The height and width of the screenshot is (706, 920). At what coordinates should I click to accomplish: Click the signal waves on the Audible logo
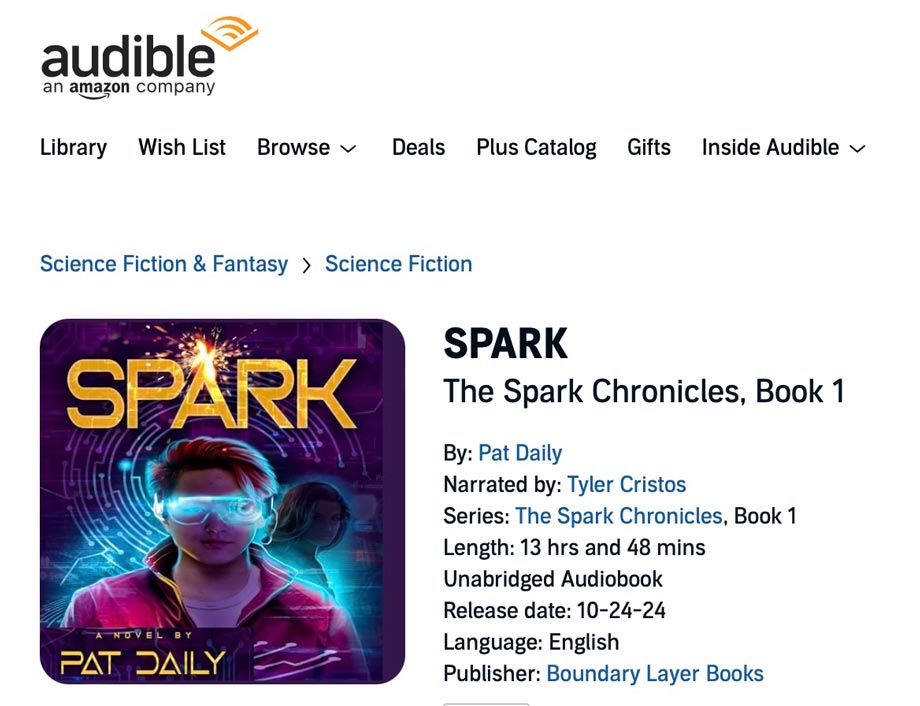click(x=229, y=33)
